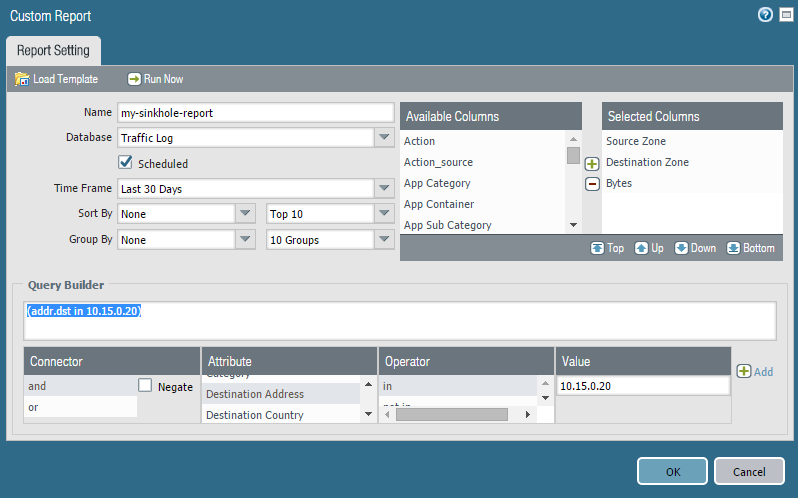Move selected column to Top

click(607, 248)
